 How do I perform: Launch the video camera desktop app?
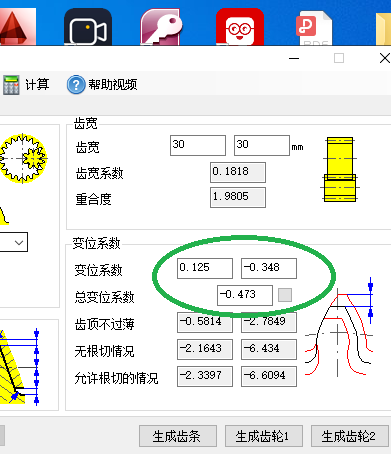(x=88, y=27)
